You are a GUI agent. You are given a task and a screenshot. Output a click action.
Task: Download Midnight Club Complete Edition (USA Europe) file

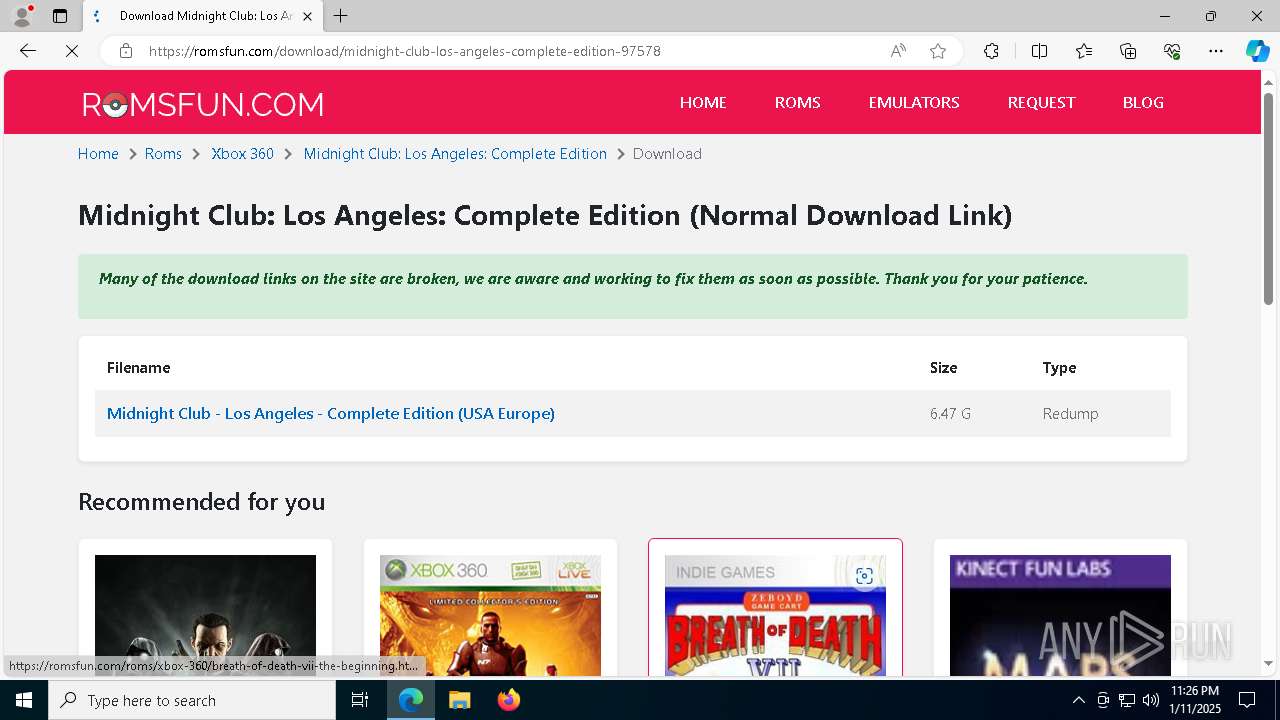(x=331, y=413)
